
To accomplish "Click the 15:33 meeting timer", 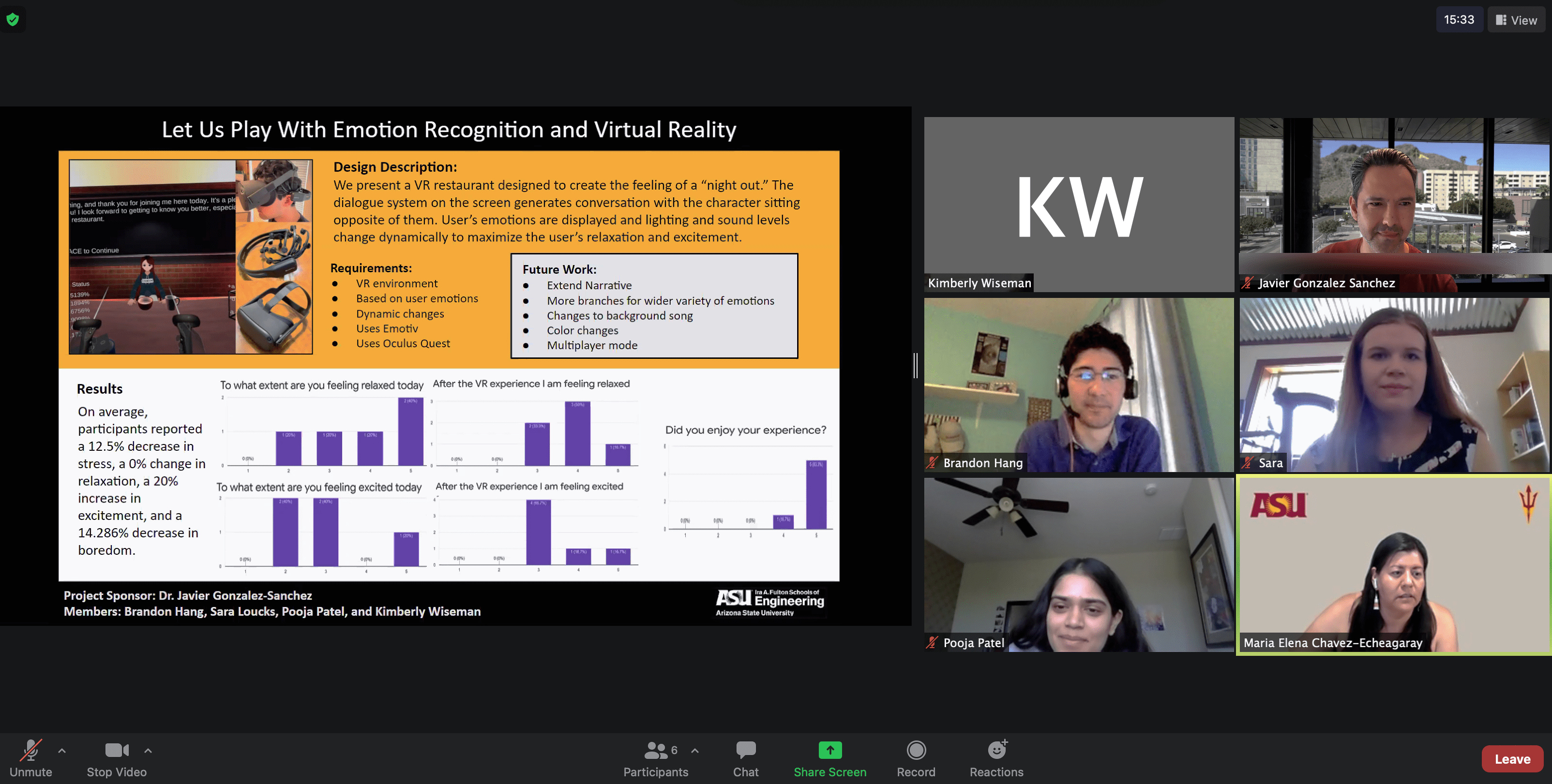I will (1459, 20).
